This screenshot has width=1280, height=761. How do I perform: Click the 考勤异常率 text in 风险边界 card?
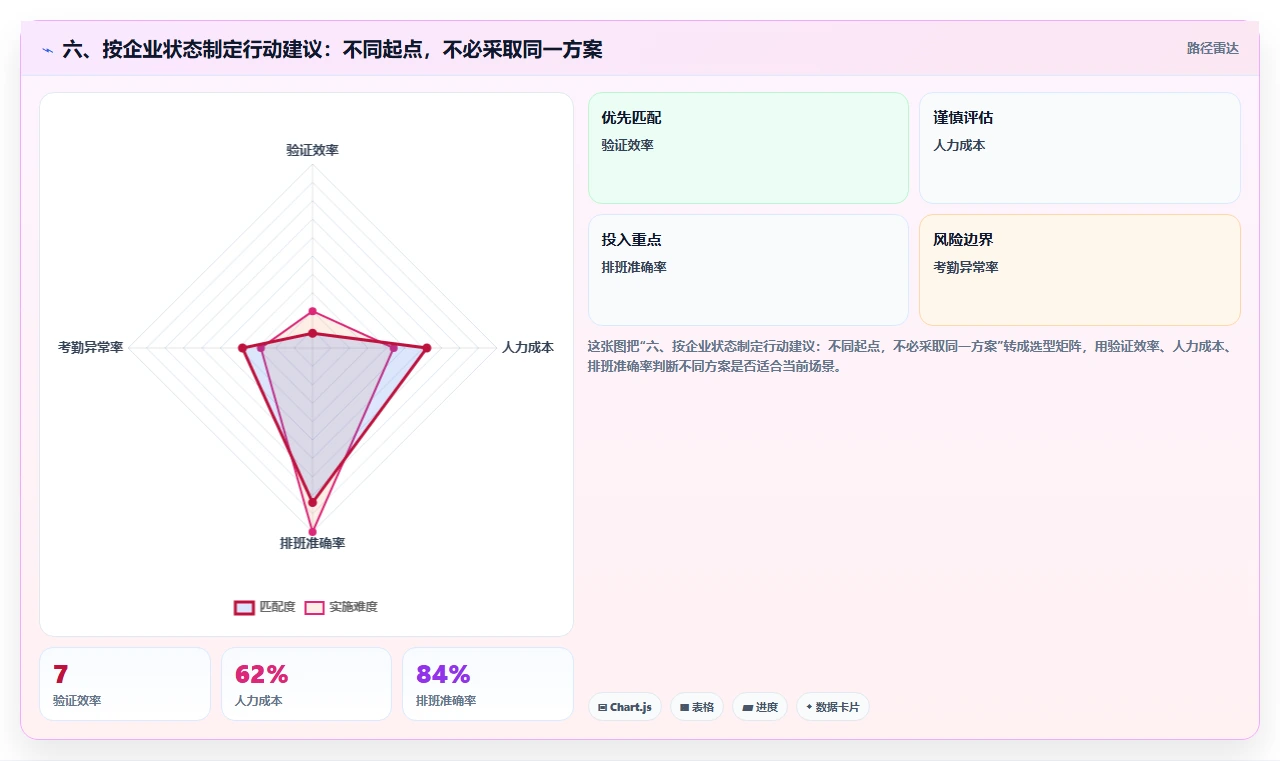(966, 268)
